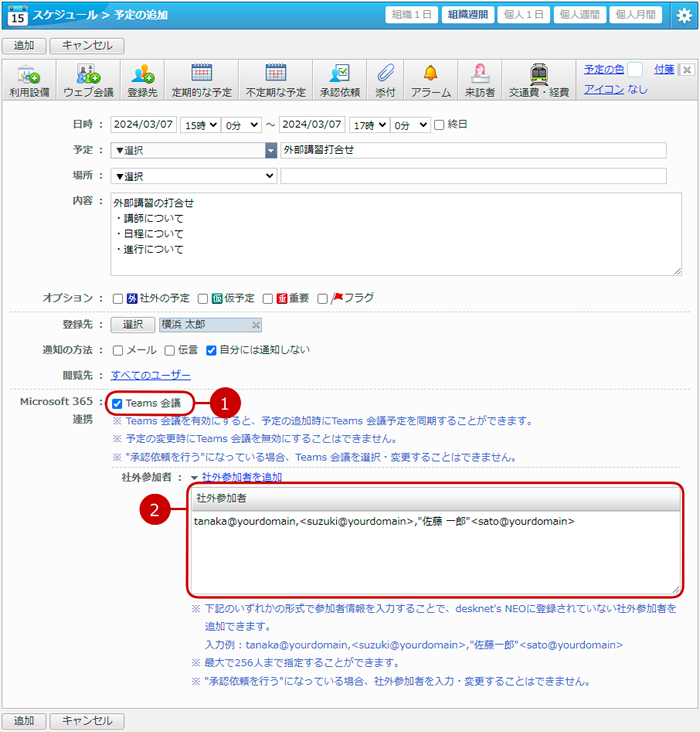Open the settings gear icon
Screen dimensions: 700x732
(x=684, y=15)
